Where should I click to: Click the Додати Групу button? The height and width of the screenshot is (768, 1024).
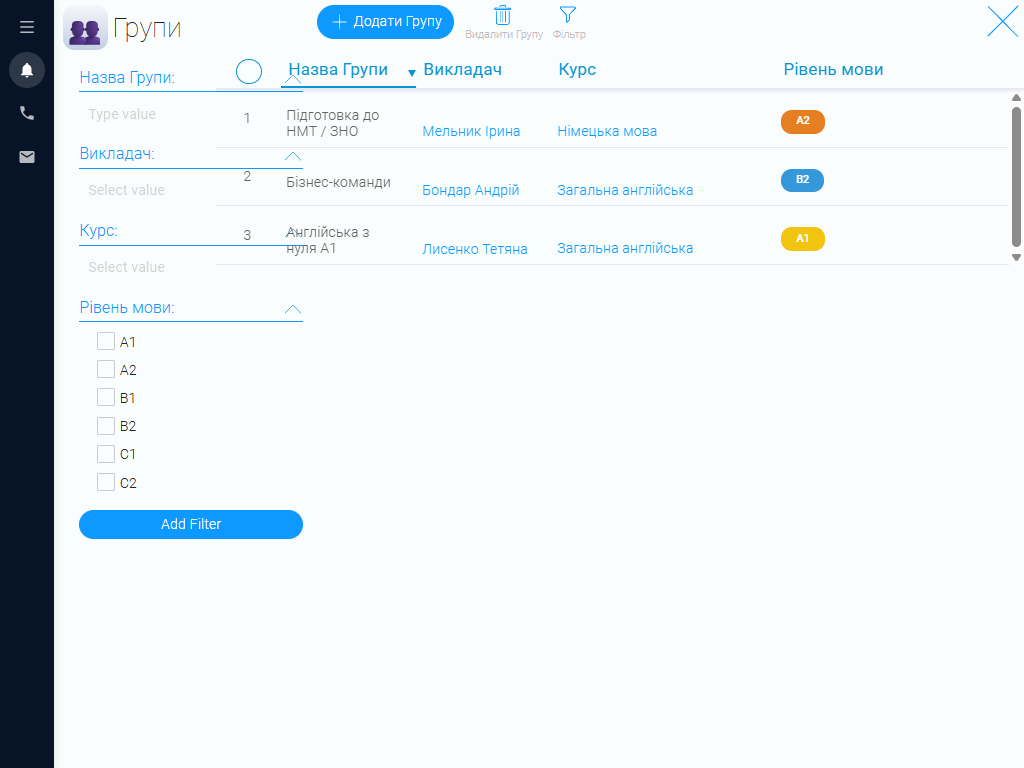(385, 22)
